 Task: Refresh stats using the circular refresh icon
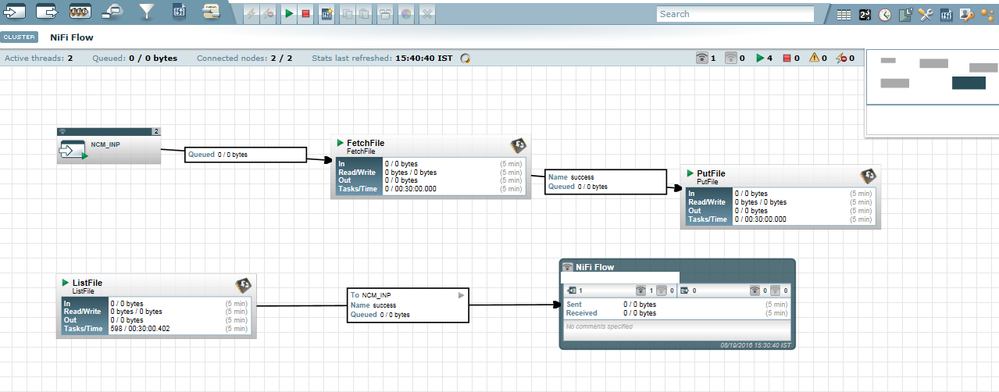(466, 58)
